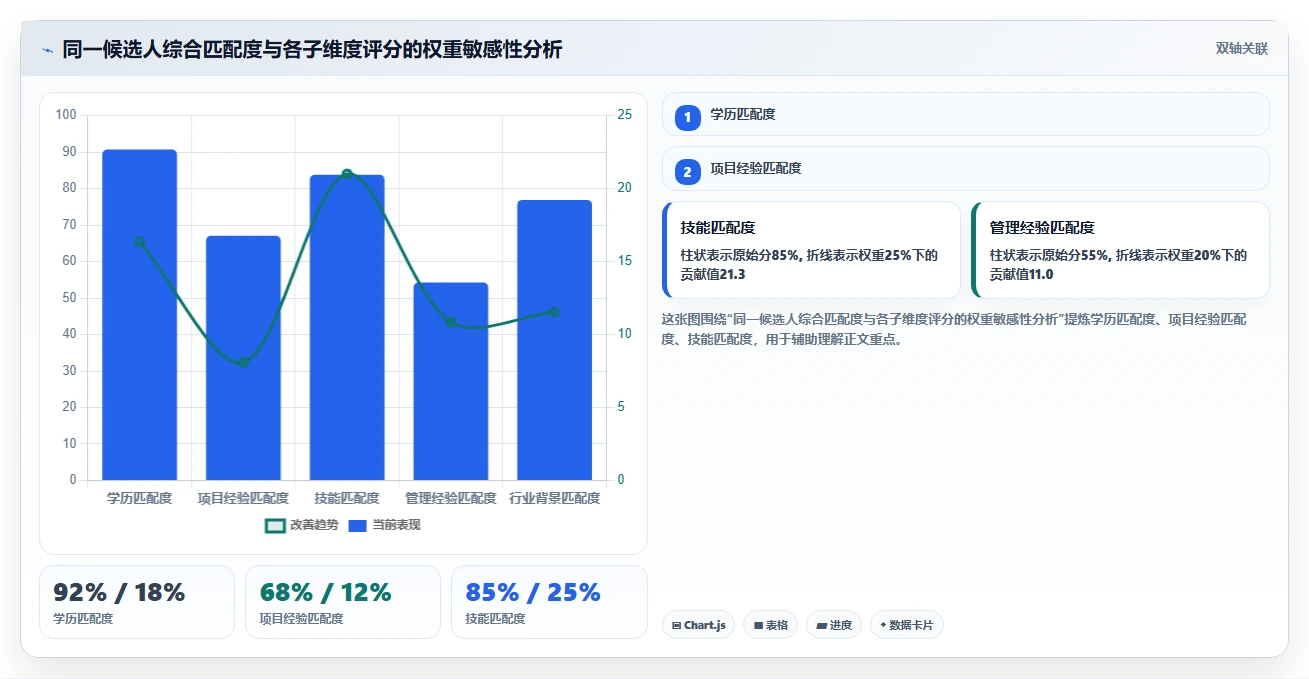Open the 技能匹配度 detail card

point(811,250)
